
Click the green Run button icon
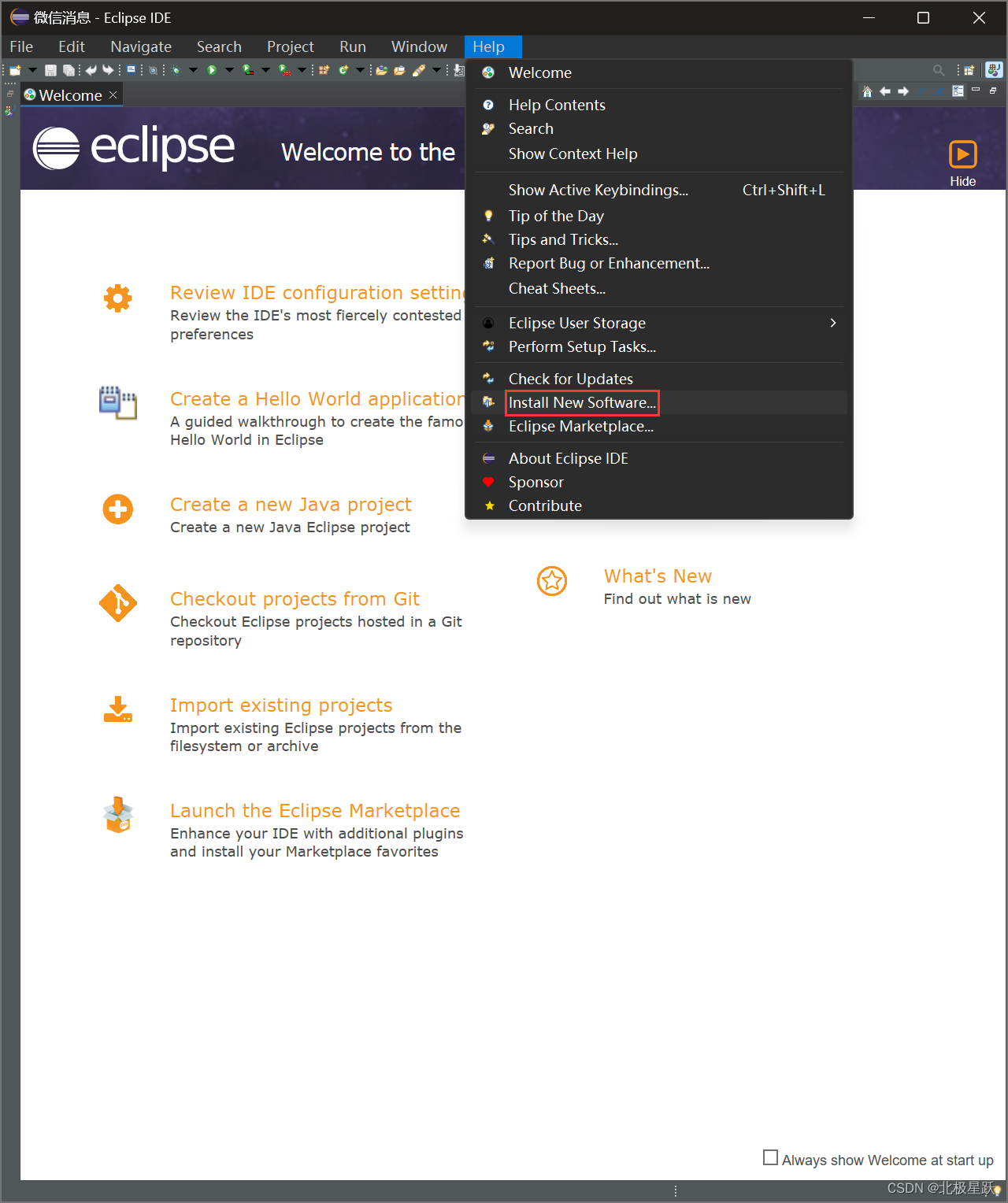tap(212, 70)
